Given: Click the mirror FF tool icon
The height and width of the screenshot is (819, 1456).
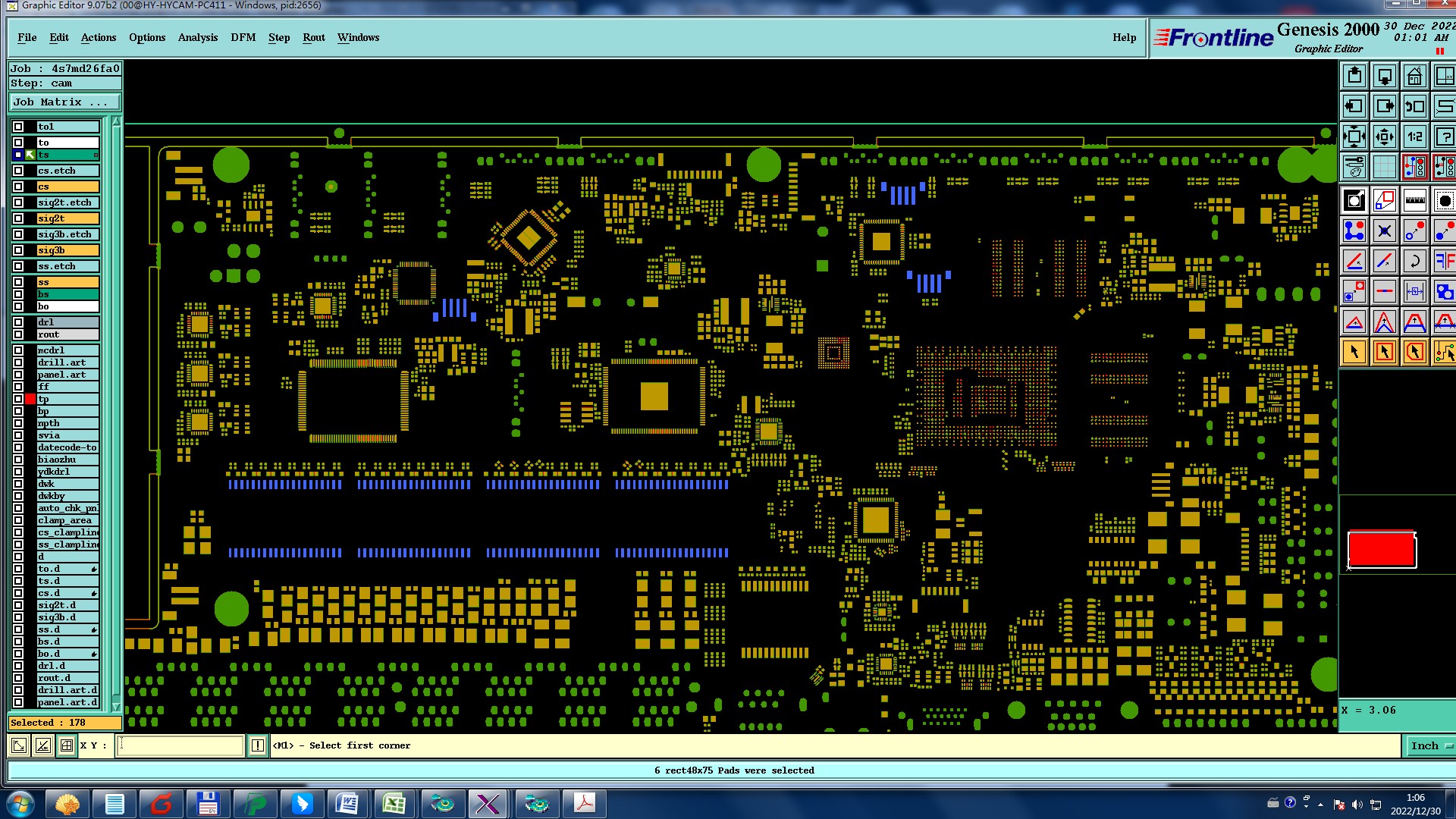Looking at the screenshot, I should 1444,262.
